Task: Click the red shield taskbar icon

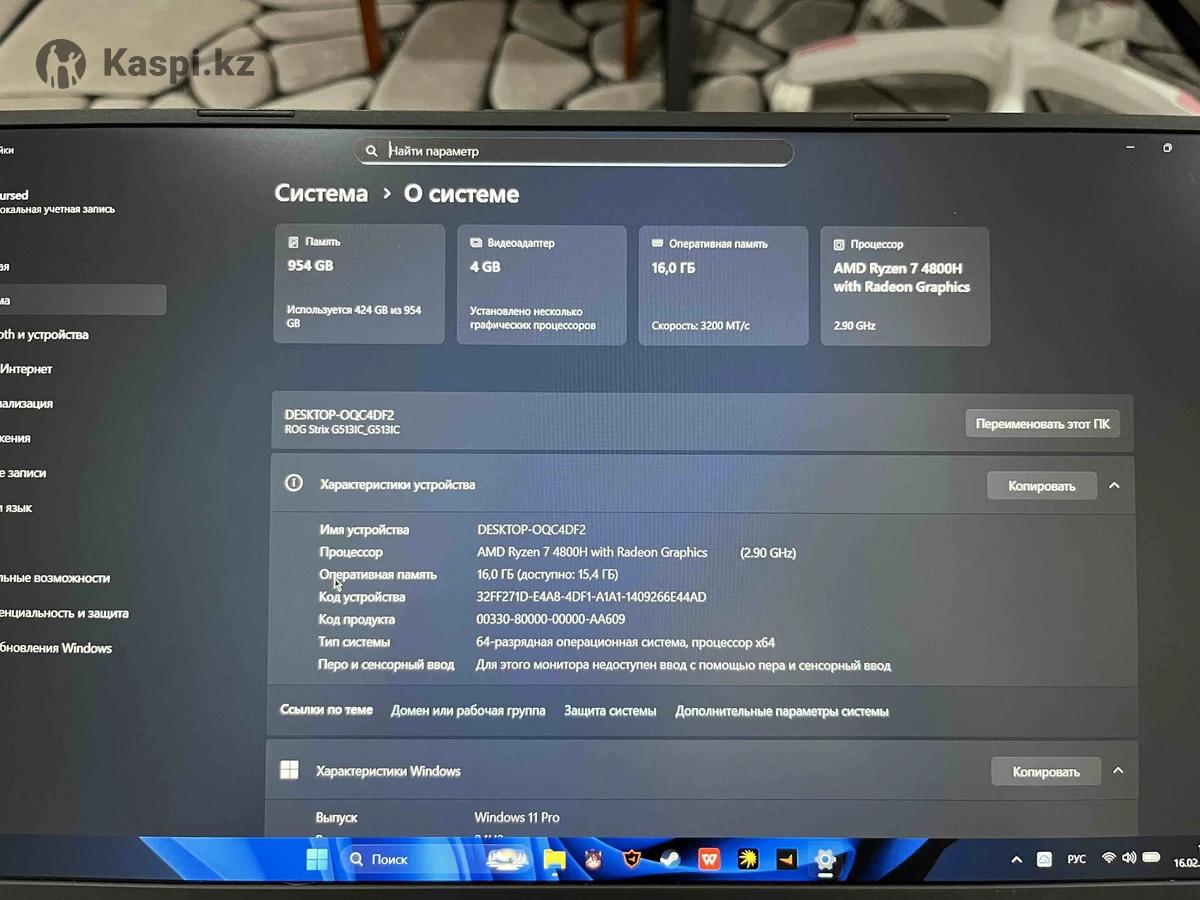Action: (x=632, y=860)
